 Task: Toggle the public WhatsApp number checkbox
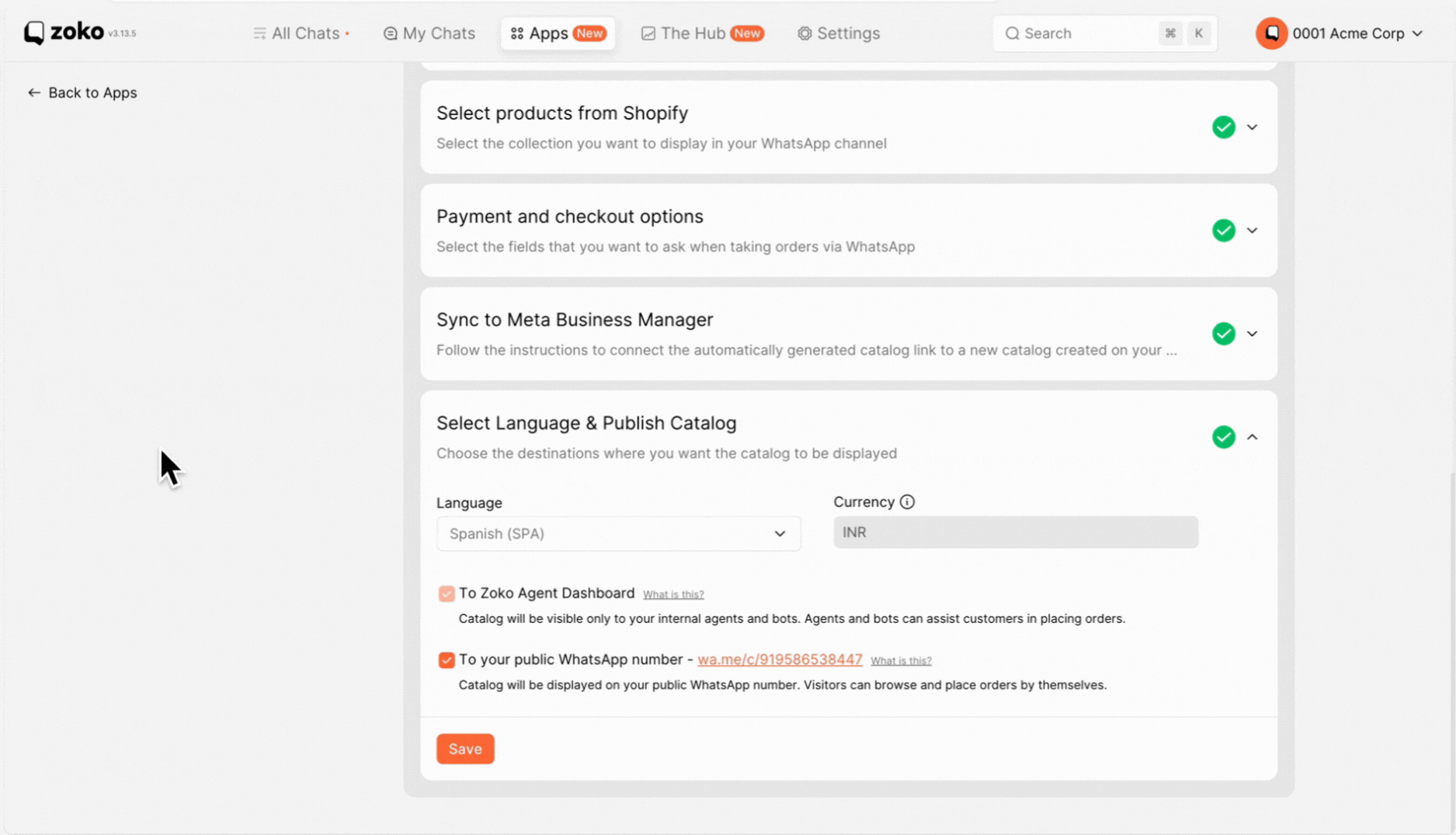pos(446,660)
